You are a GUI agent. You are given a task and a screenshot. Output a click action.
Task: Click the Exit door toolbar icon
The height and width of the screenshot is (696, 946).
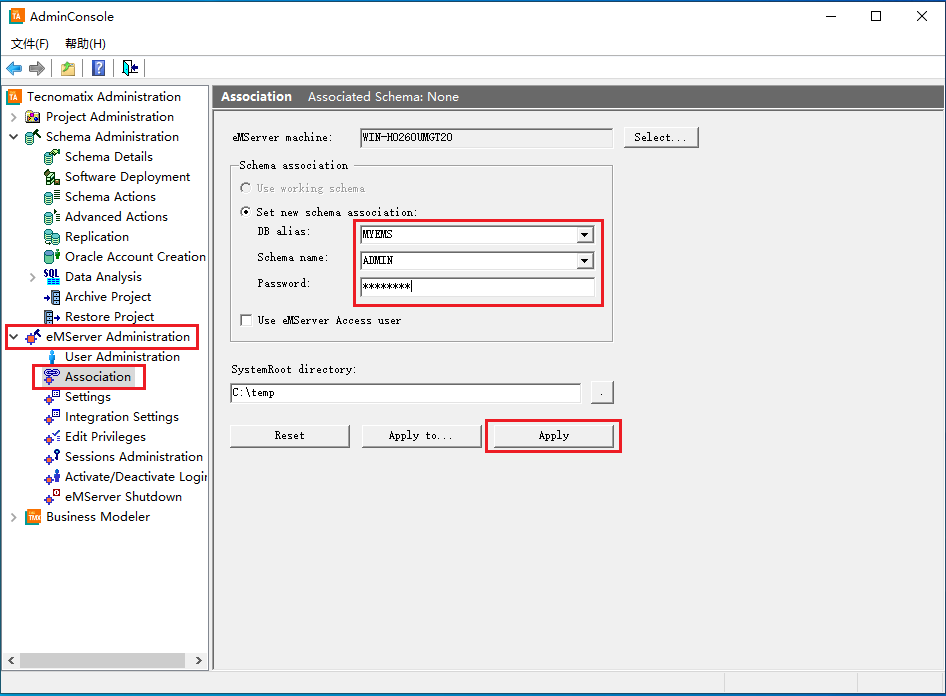point(130,68)
